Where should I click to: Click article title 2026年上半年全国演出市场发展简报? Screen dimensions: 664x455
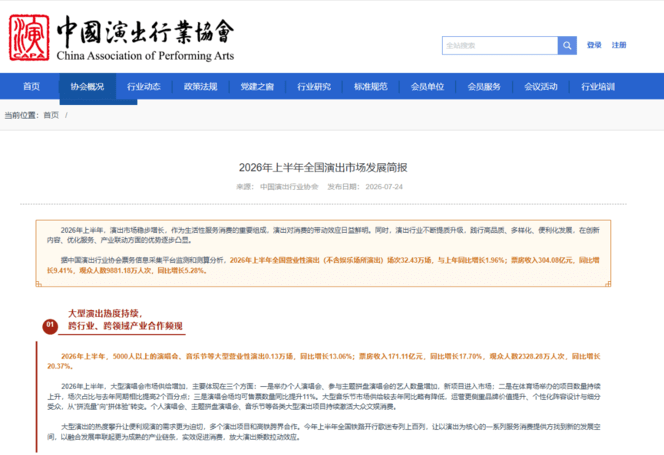[x=323, y=167]
